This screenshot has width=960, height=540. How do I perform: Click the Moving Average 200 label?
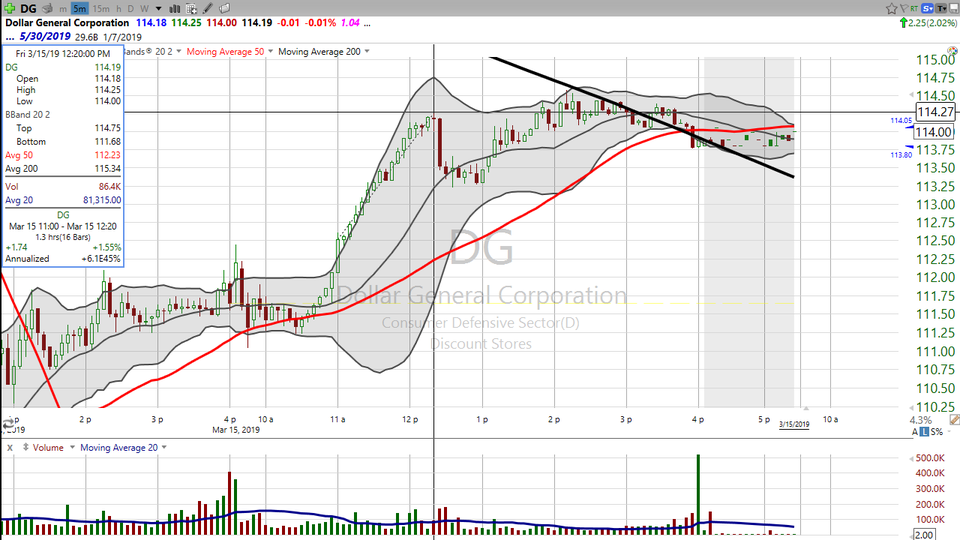click(x=320, y=51)
